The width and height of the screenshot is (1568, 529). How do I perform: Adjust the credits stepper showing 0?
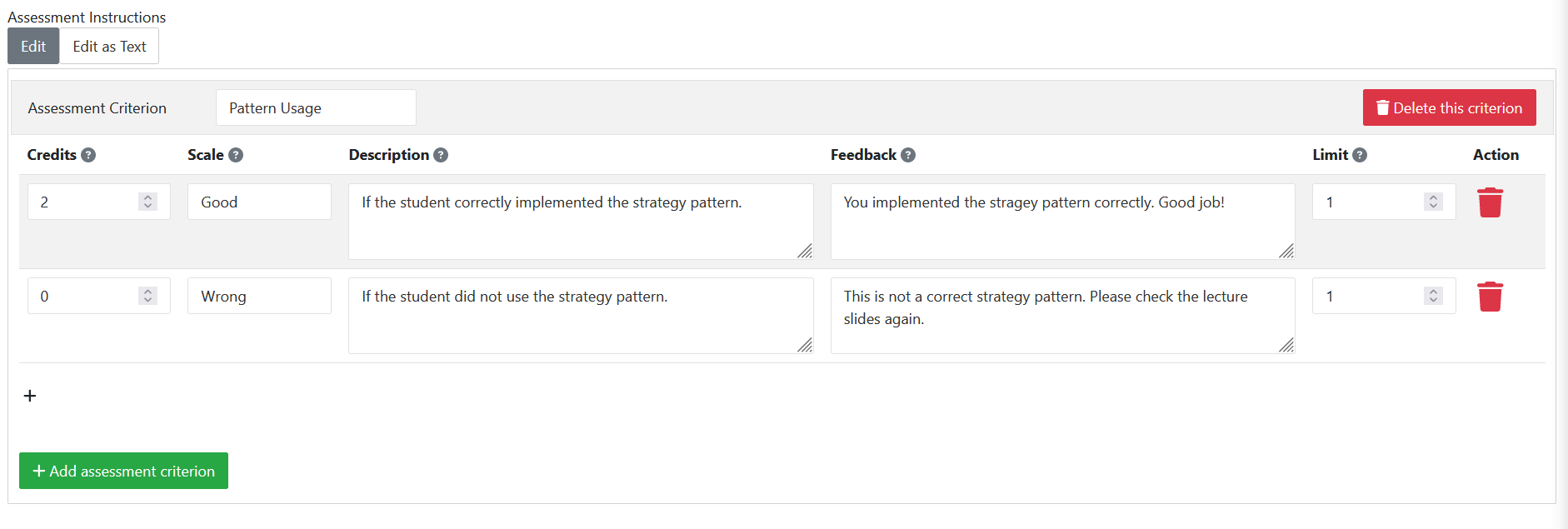tap(147, 296)
